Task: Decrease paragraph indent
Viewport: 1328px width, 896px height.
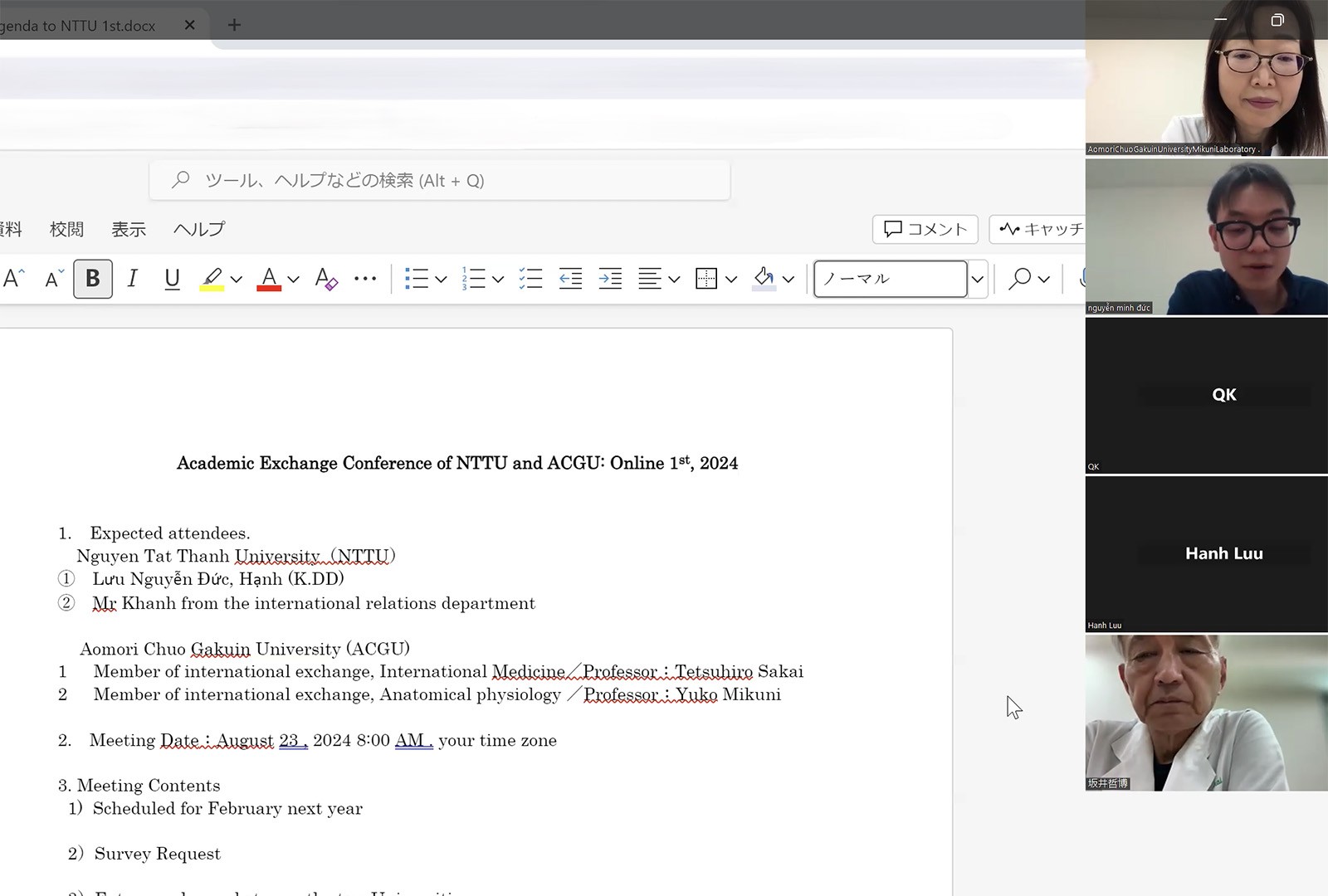Action: point(570,279)
